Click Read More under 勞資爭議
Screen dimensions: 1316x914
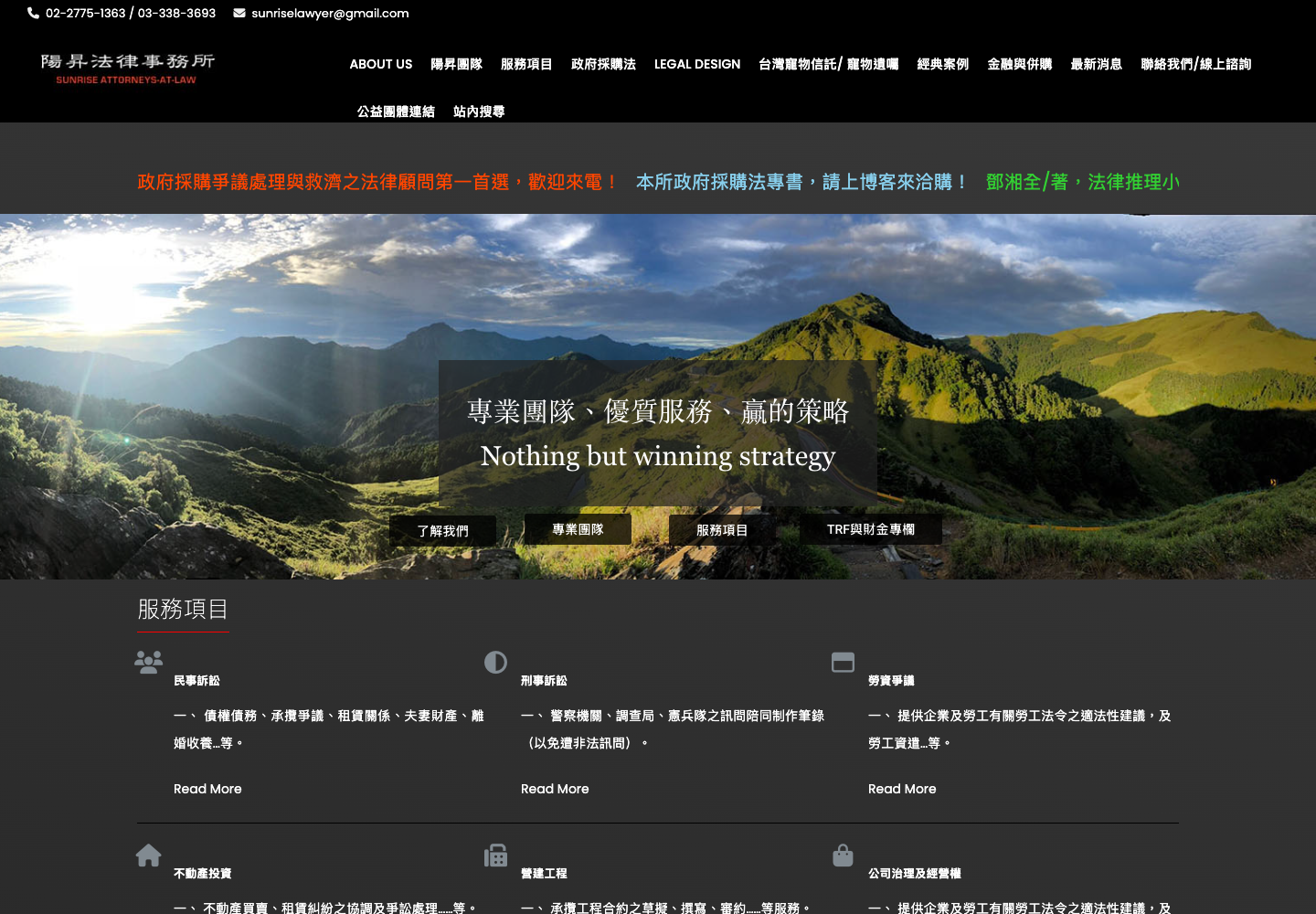coord(902,789)
